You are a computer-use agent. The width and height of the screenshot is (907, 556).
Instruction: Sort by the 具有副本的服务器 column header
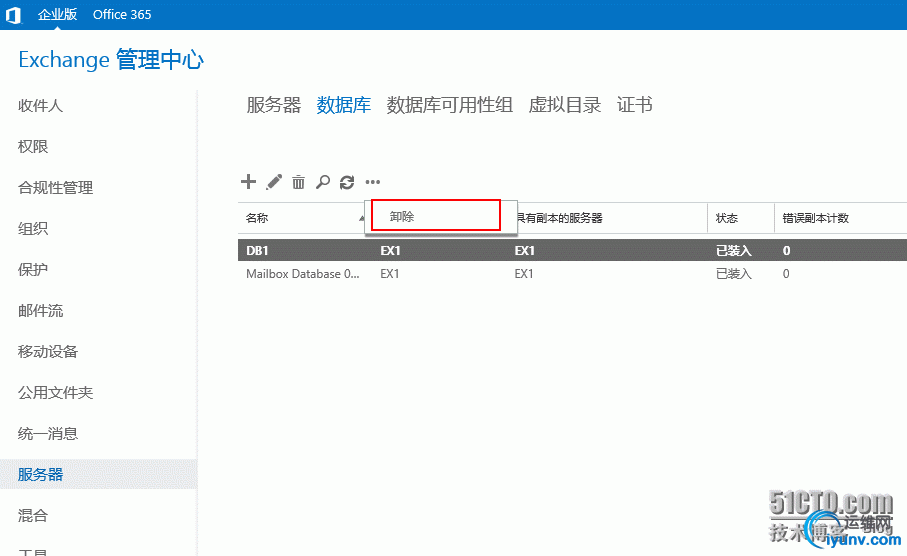pyautogui.click(x=559, y=218)
